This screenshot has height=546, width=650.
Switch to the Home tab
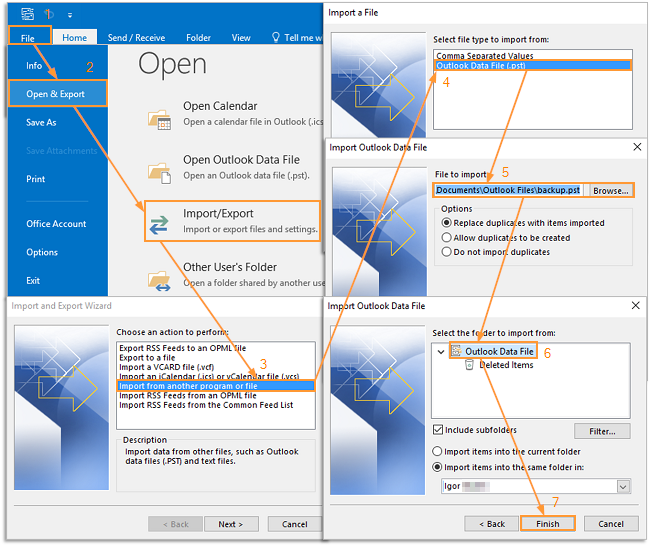click(x=75, y=38)
